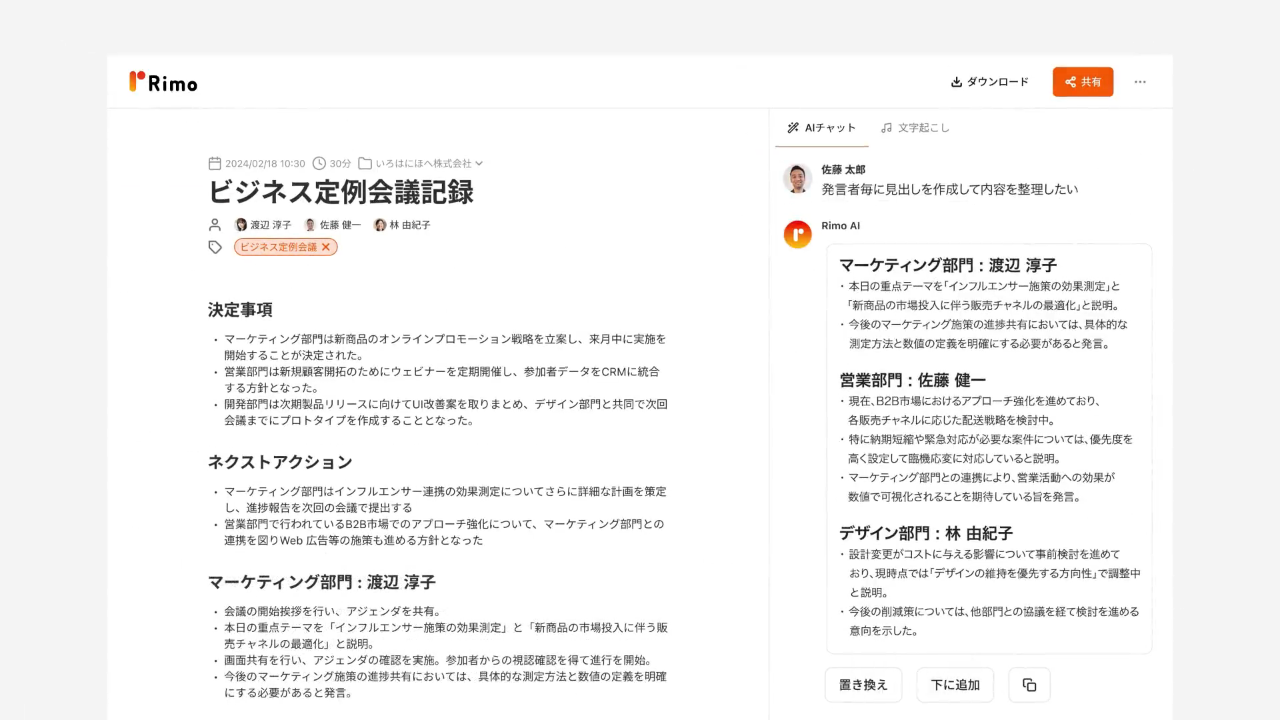The width and height of the screenshot is (1280, 720).
Task: Click the title ビジネス定例会議記録
Action: pyautogui.click(x=341, y=192)
